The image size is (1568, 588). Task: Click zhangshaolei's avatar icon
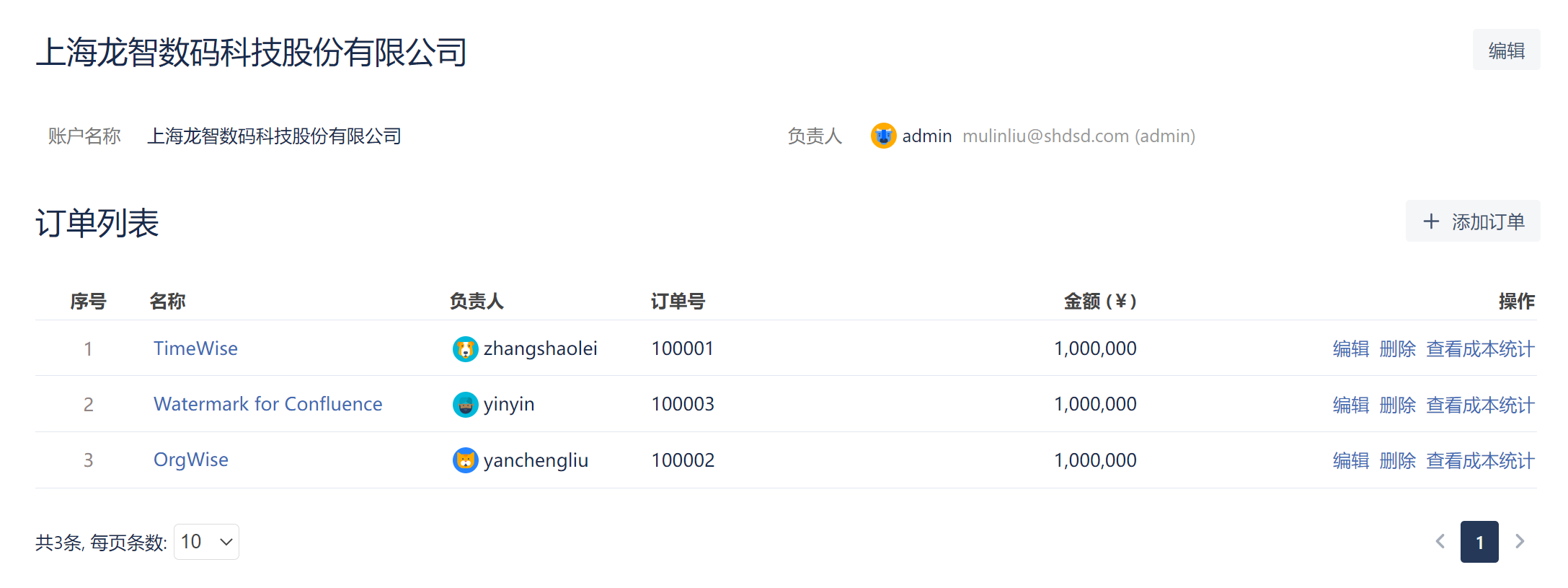pyautogui.click(x=465, y=349)
